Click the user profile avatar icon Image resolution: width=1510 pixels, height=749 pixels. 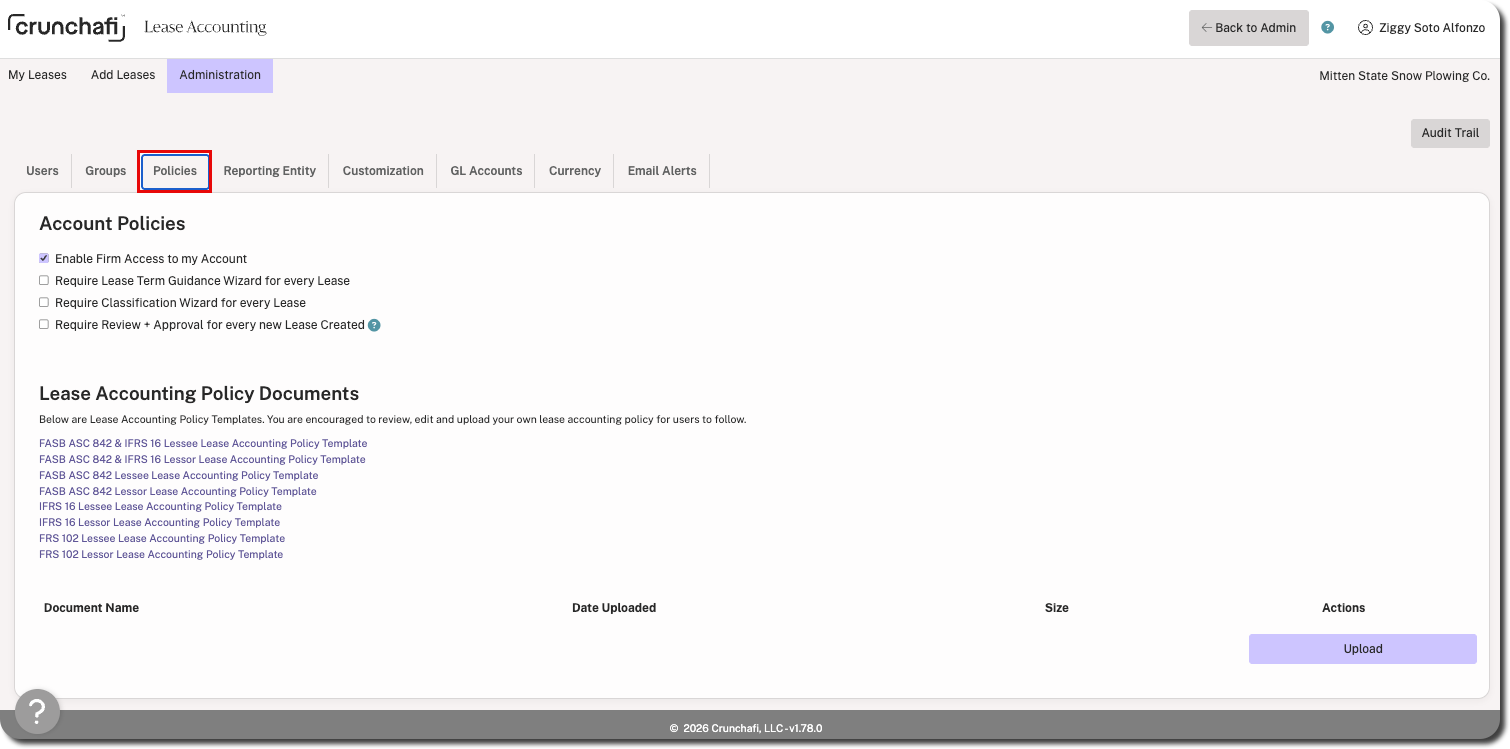pyautogui.click(x=1364, y=28)
